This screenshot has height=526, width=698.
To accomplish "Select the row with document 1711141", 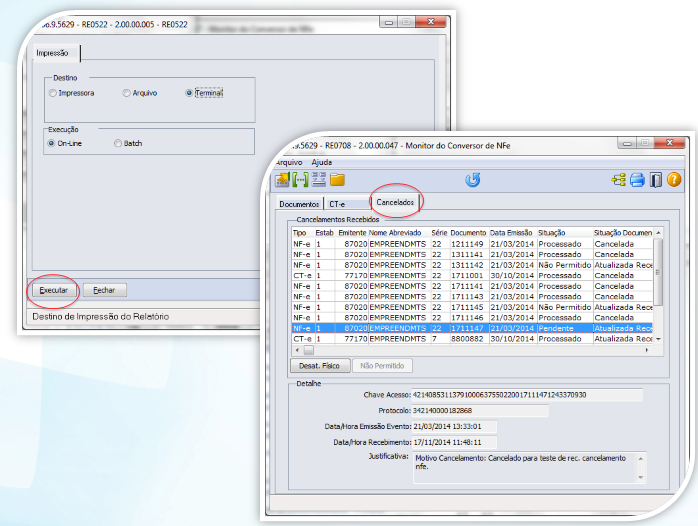I will pyautogui.click(x=472, y=286).
